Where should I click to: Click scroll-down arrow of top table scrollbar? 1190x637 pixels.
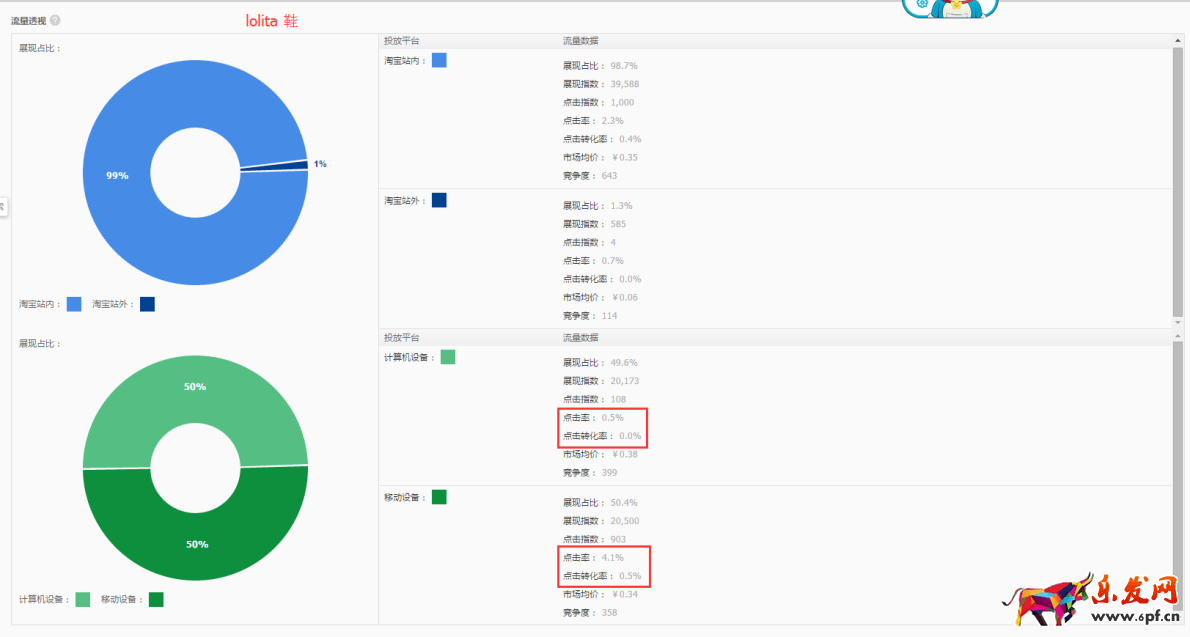[1177, 323]
